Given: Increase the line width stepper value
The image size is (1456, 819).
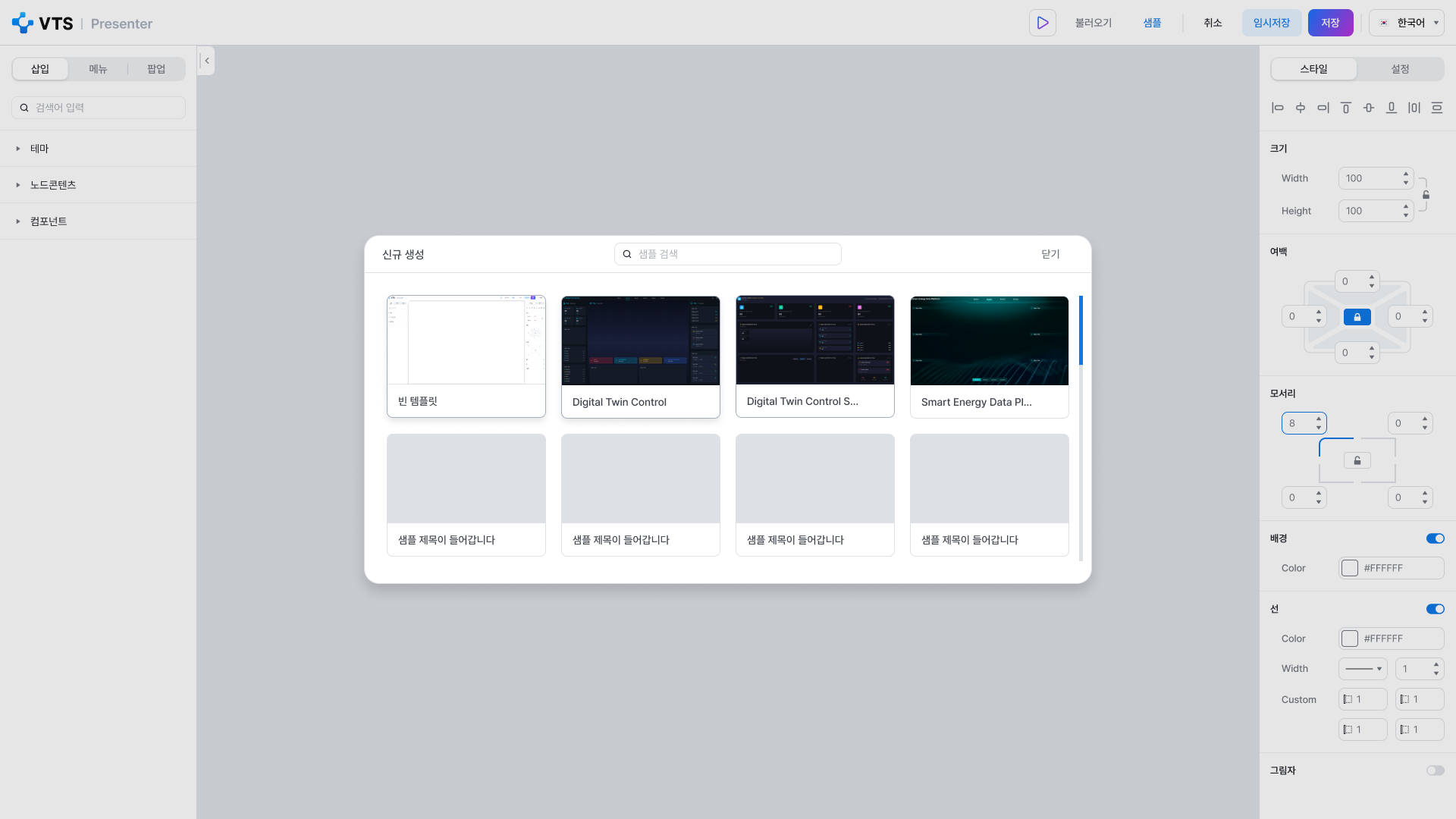Looking at the screenshot, I should coord(1436,664).
